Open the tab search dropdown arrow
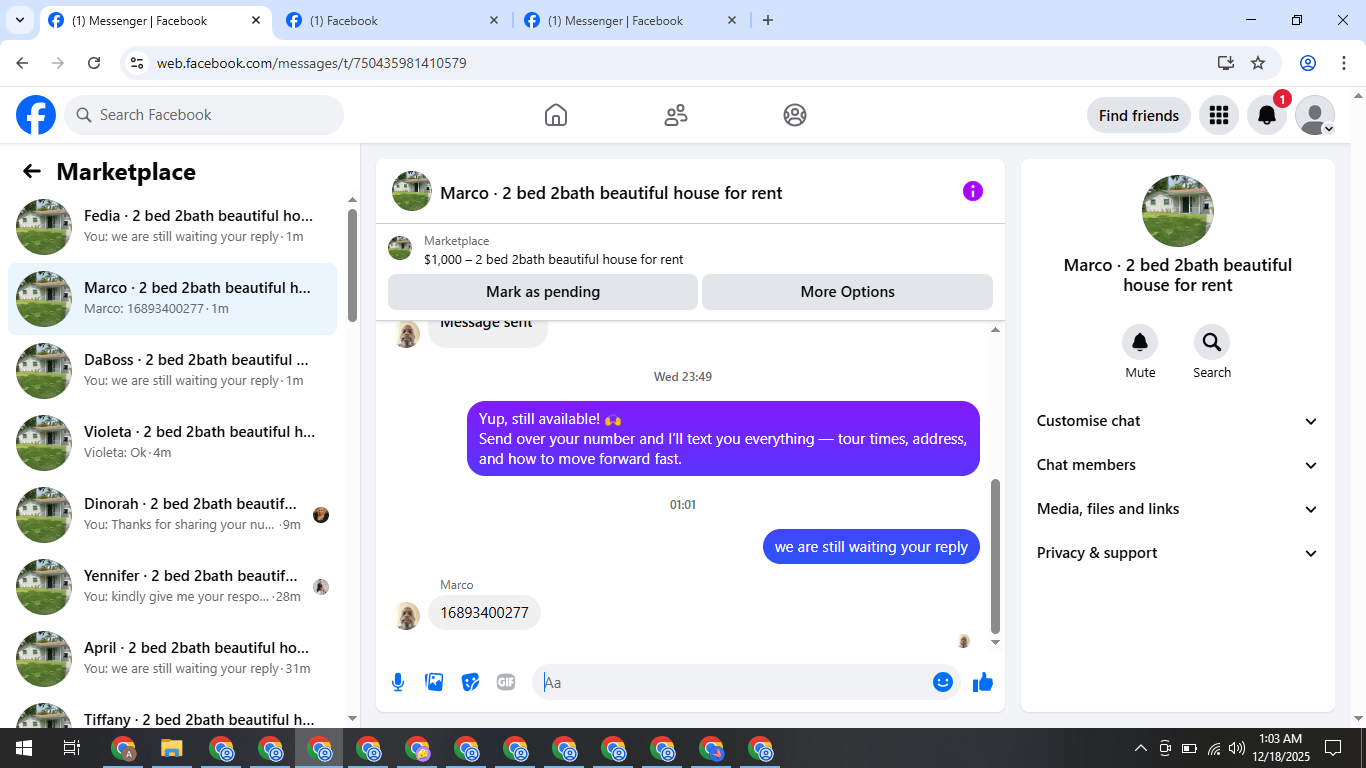 pyautogui.click(x=19, y=20)
